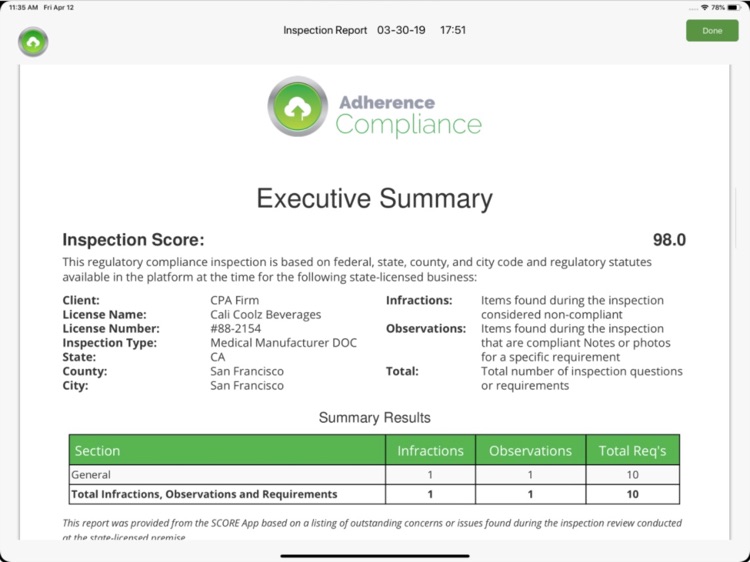The height and width of the screenshot is (562, 750).
Task: Select license name Cali Coolz Beverages
Action: coord(265,315)
